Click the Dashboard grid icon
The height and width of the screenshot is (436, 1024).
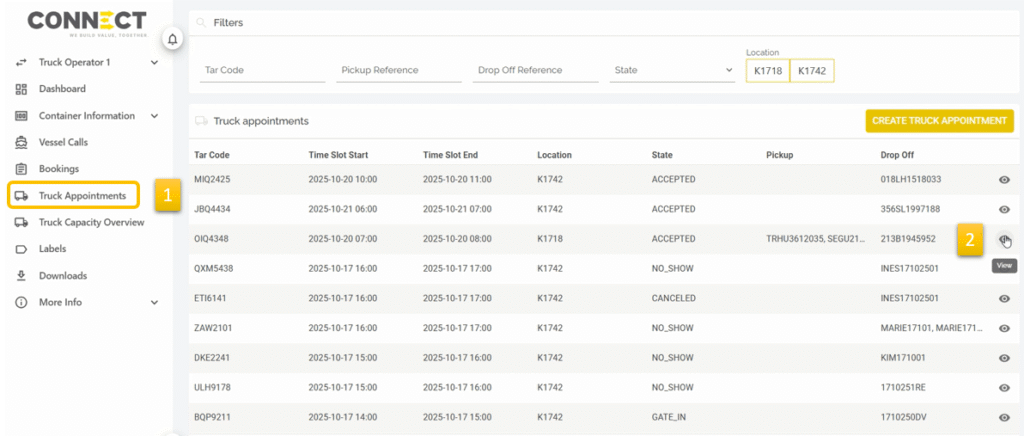(x=21, y=89)
